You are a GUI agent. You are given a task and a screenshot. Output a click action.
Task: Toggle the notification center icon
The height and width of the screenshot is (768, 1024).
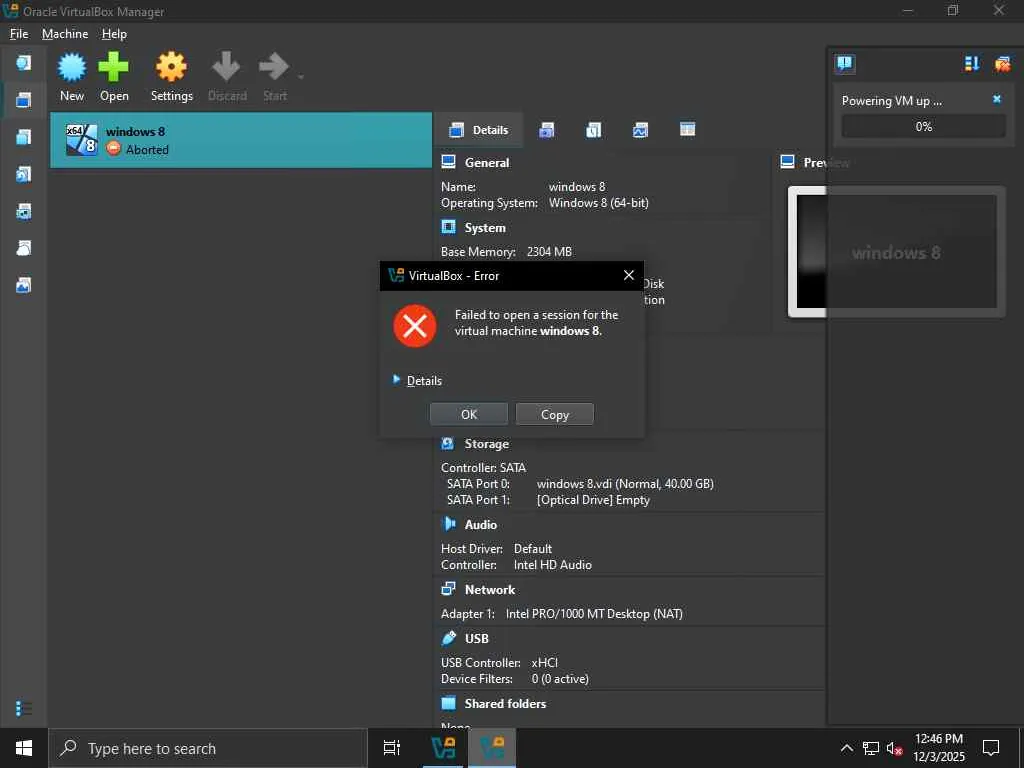coord(844,63)
